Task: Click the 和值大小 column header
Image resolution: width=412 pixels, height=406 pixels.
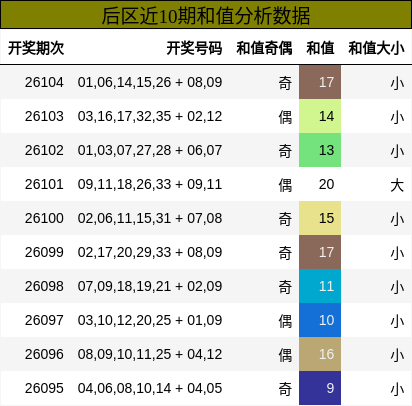Action: (376, 48)
